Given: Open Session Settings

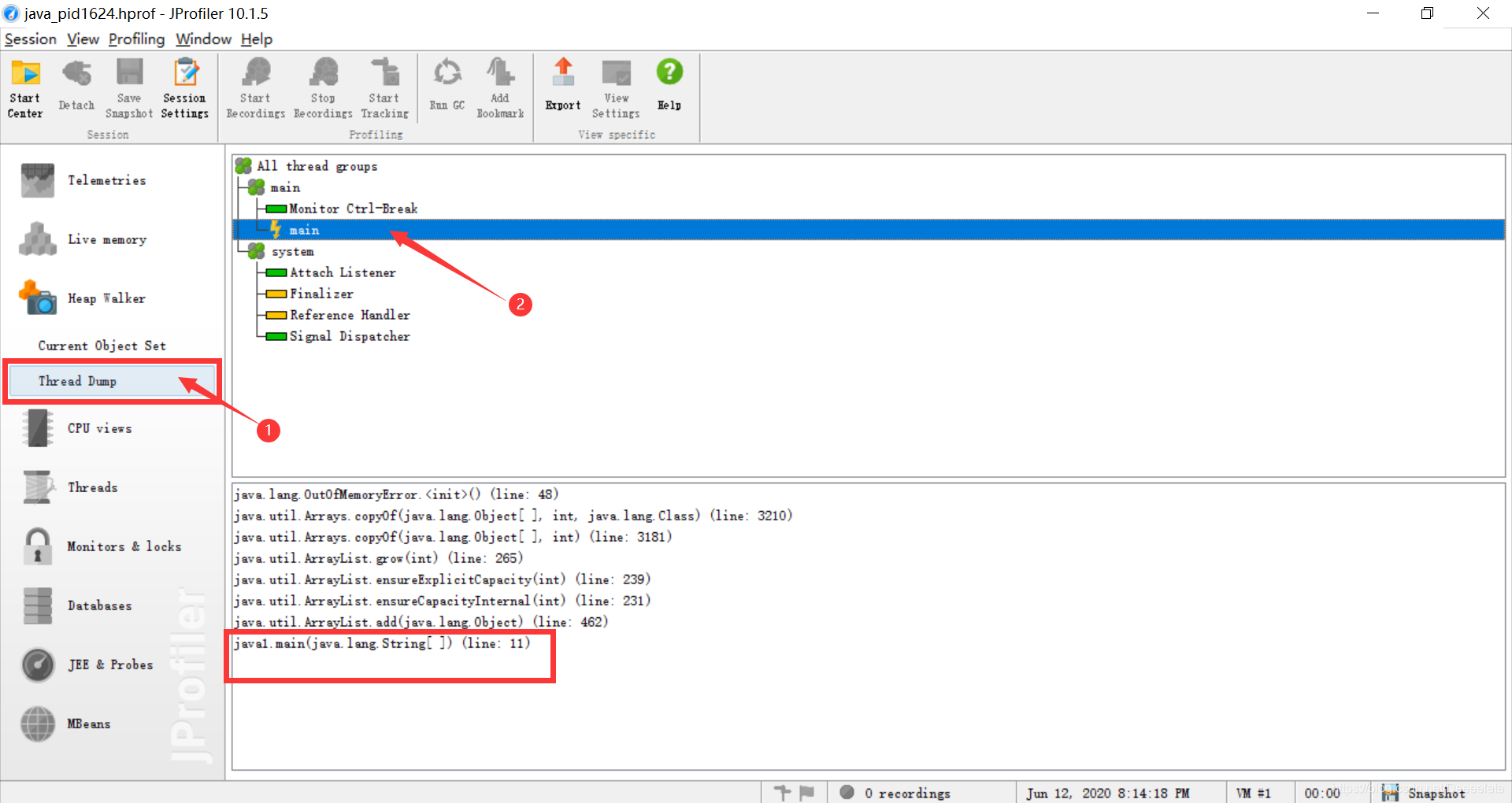Looking at the screenshot, I should coord(185,89).
